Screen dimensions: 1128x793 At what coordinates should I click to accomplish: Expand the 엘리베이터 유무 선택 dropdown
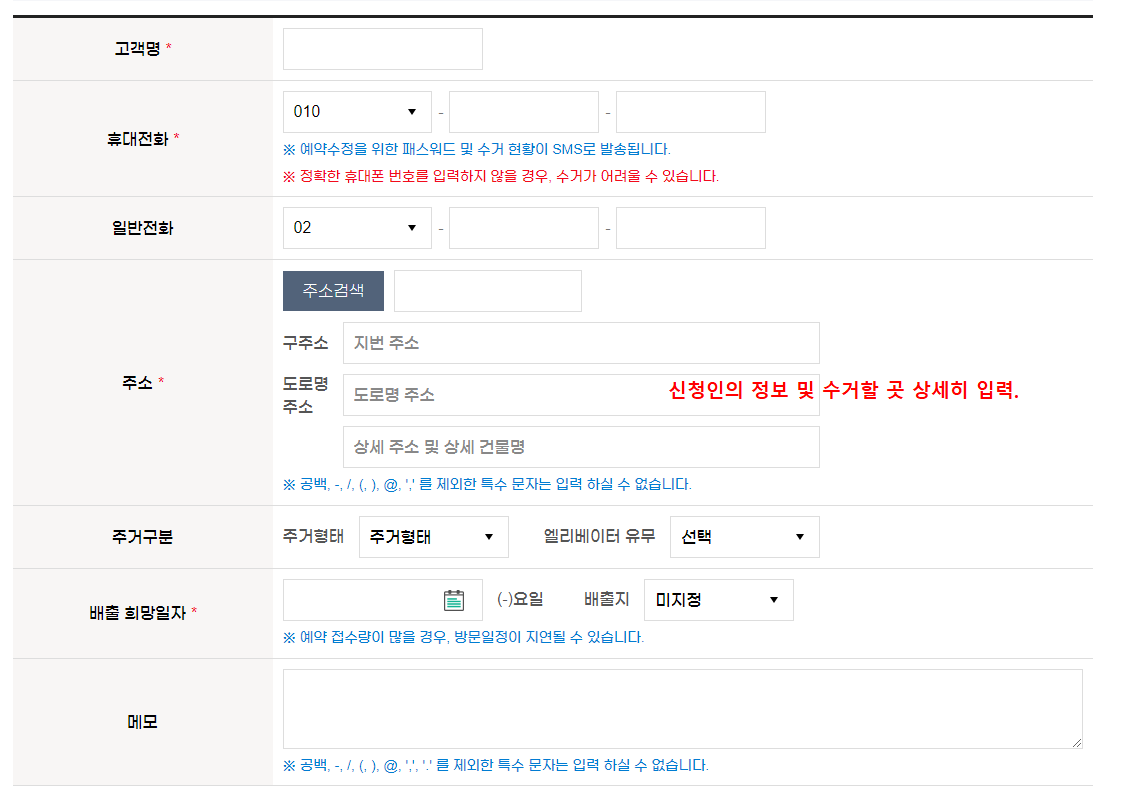[x=745, y=537]
